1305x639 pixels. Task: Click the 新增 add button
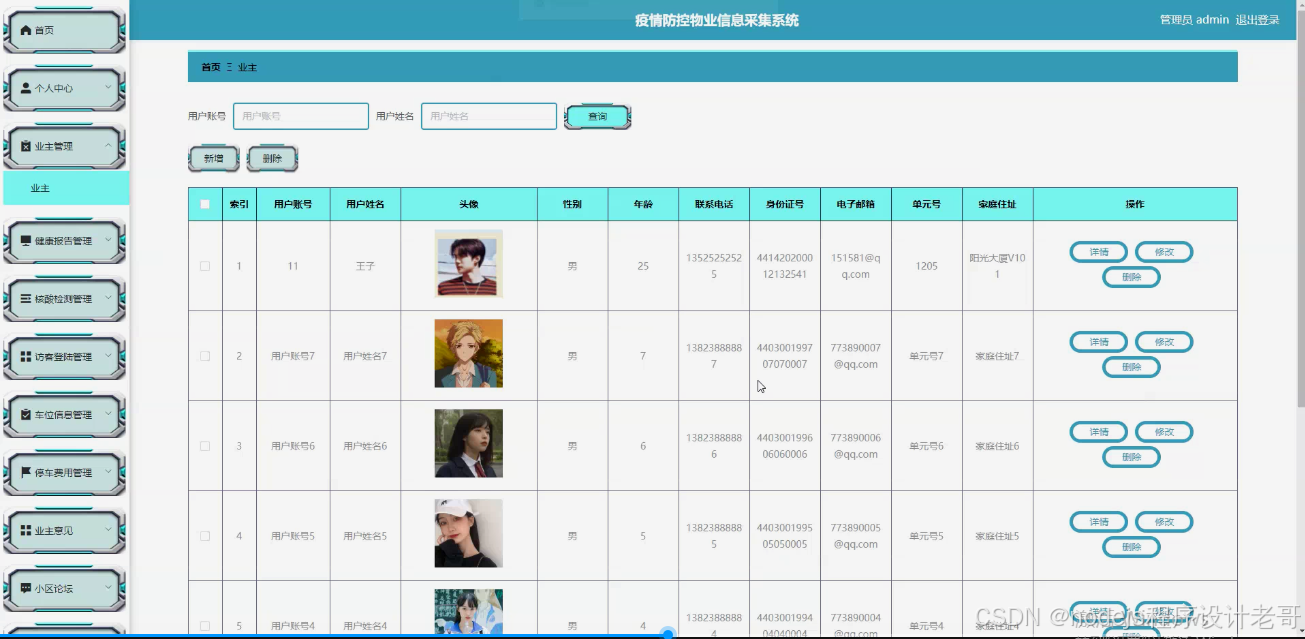(x=213, y=159)
